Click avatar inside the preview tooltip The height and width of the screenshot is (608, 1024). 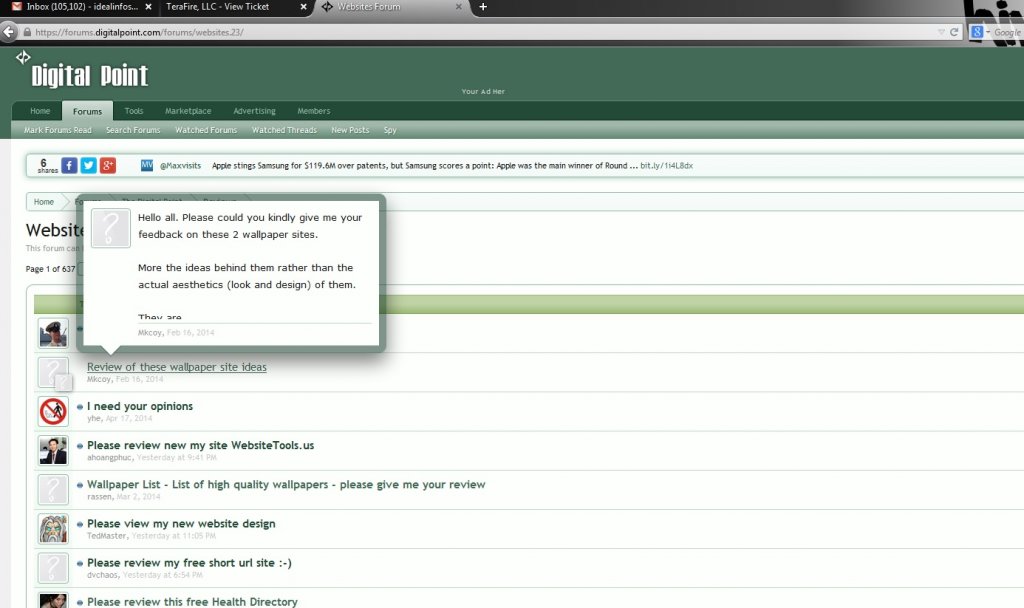110,228
